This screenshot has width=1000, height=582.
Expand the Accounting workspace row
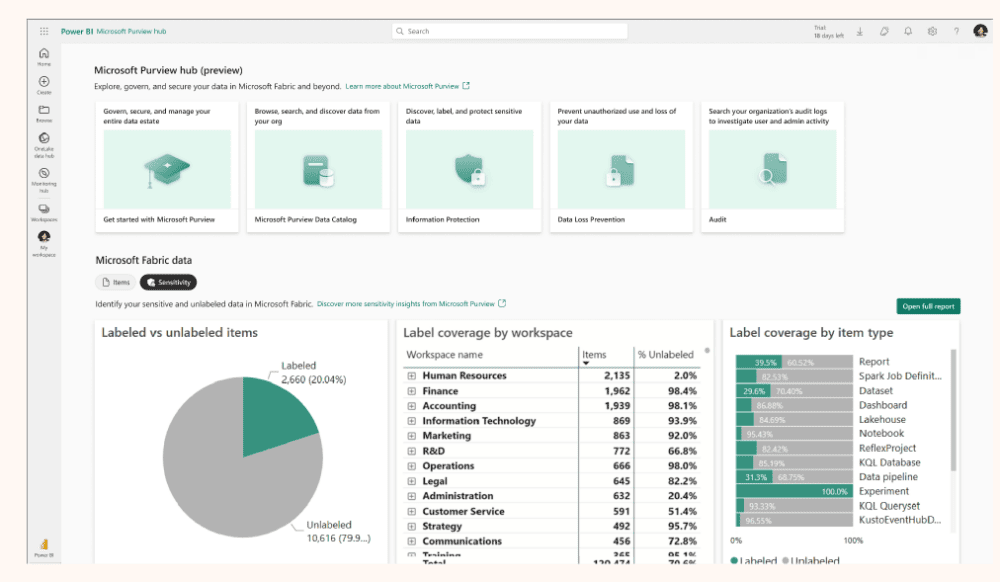[x=412, y=406]
